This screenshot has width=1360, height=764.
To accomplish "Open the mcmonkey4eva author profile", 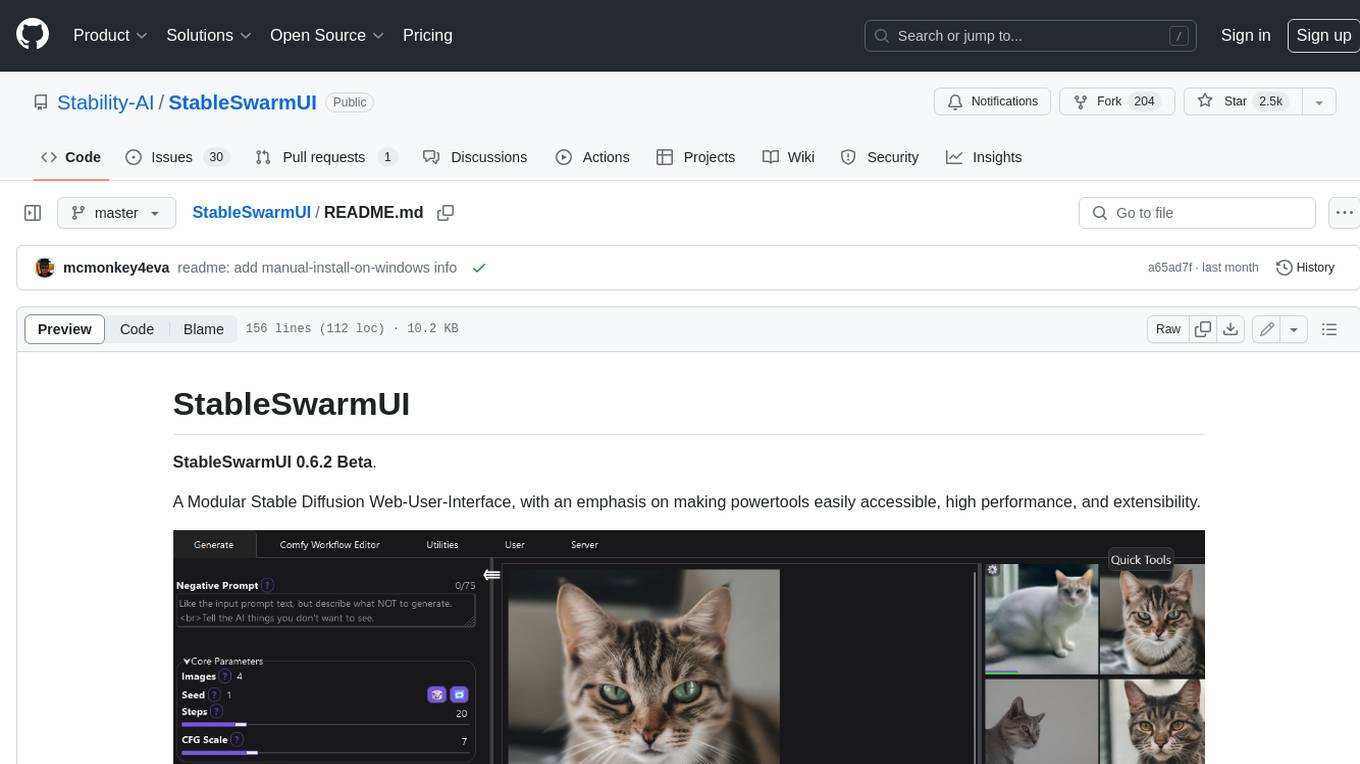I will coord(116,268).
